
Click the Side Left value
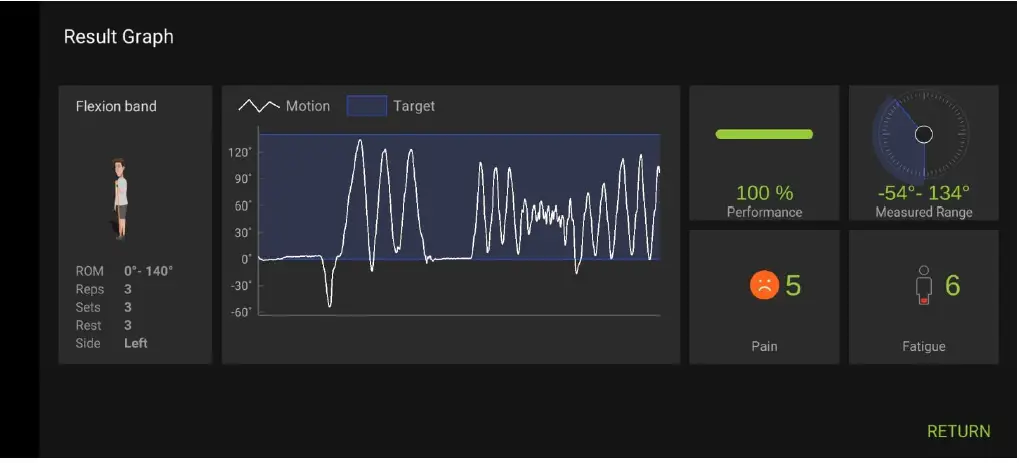(136, 343)
